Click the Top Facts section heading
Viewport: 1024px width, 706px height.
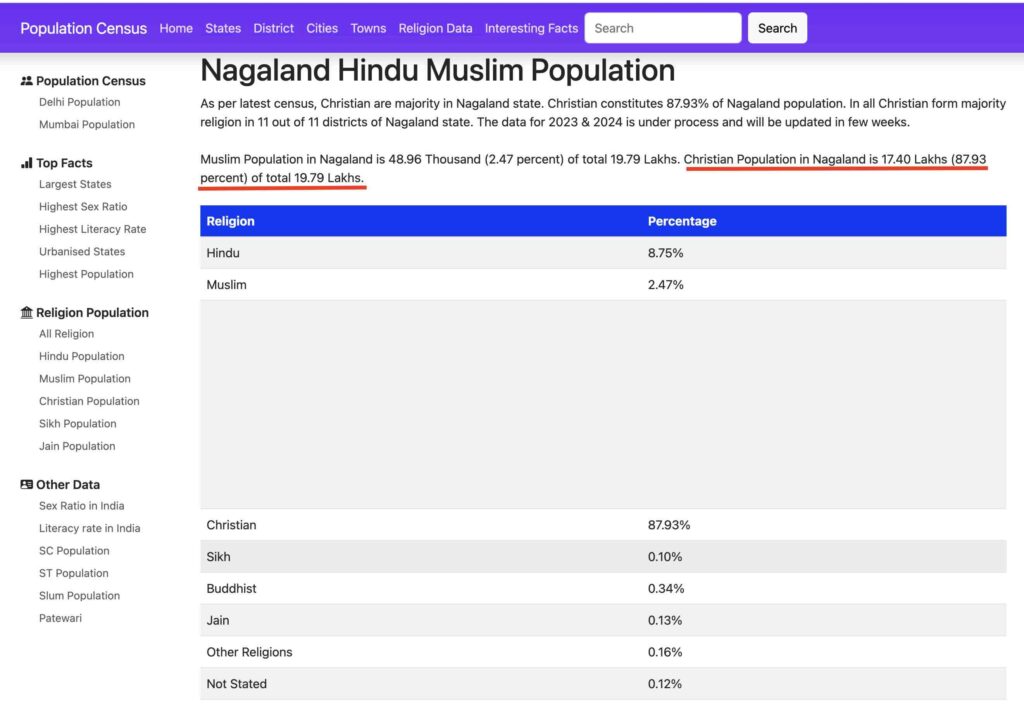[64, 163]
